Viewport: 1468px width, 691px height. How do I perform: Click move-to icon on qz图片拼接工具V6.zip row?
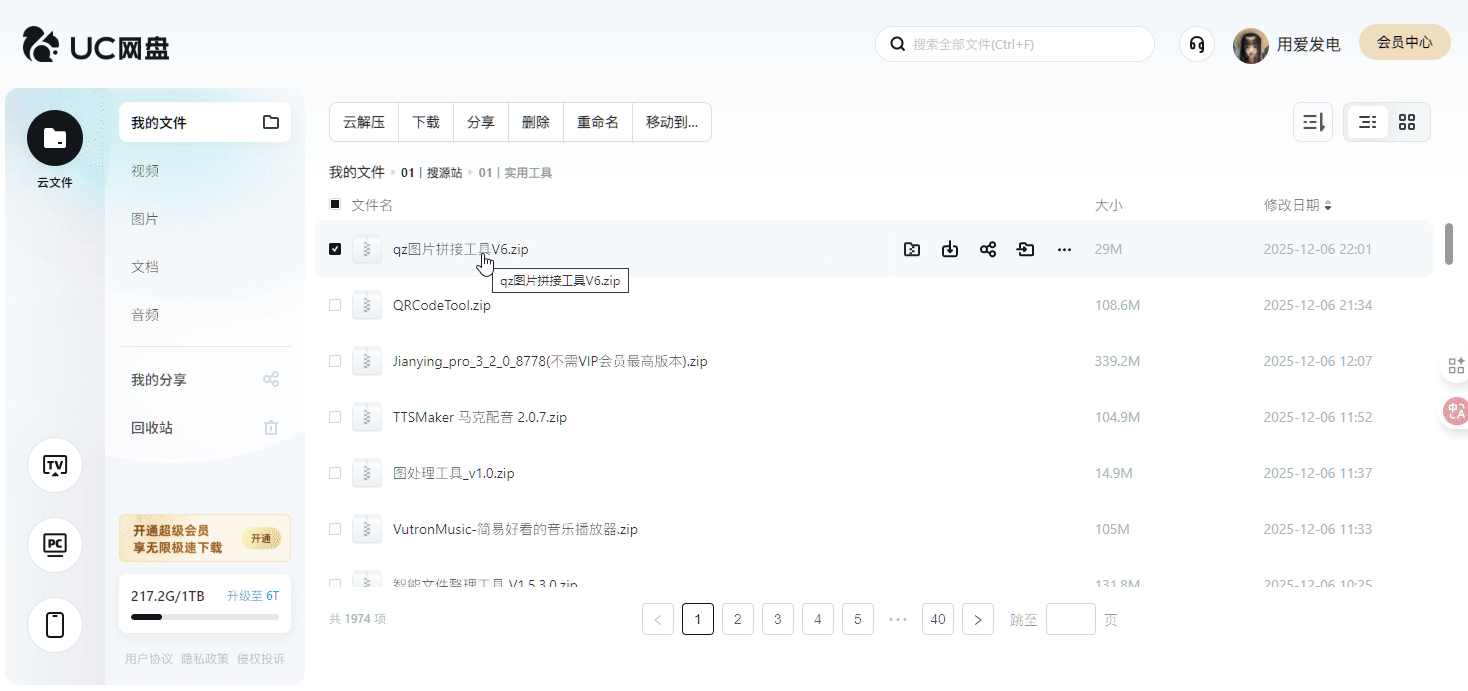point(1026,249)
